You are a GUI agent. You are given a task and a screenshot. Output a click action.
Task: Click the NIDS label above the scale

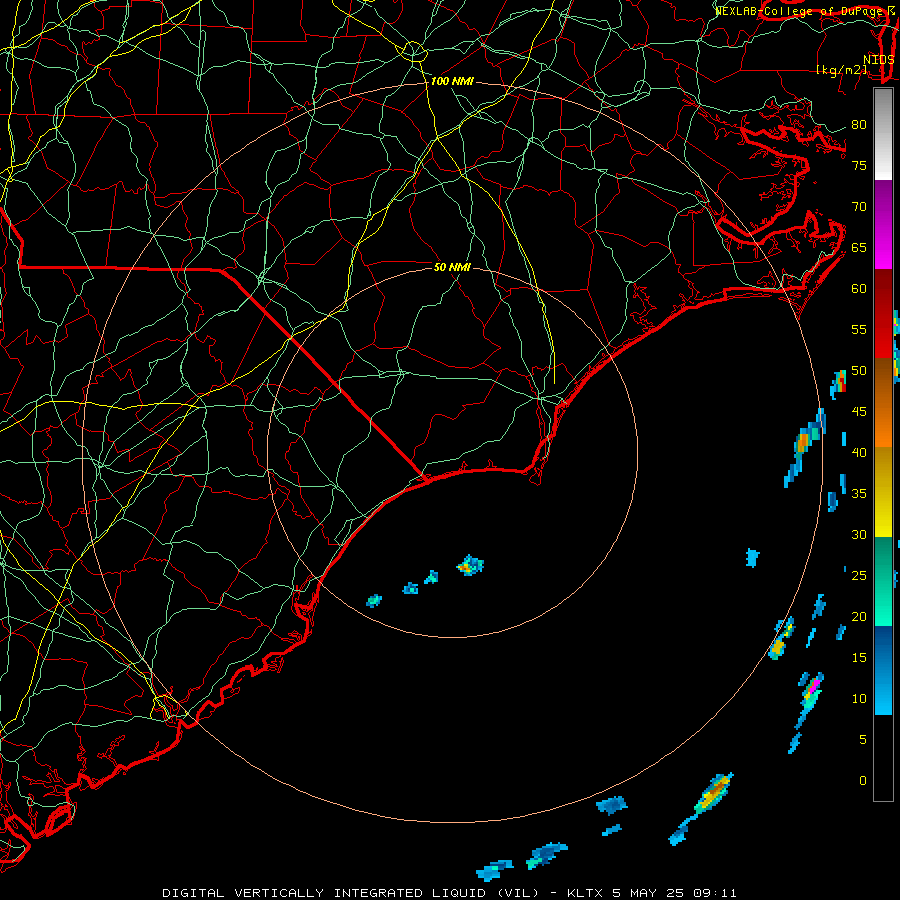point(878,60)
